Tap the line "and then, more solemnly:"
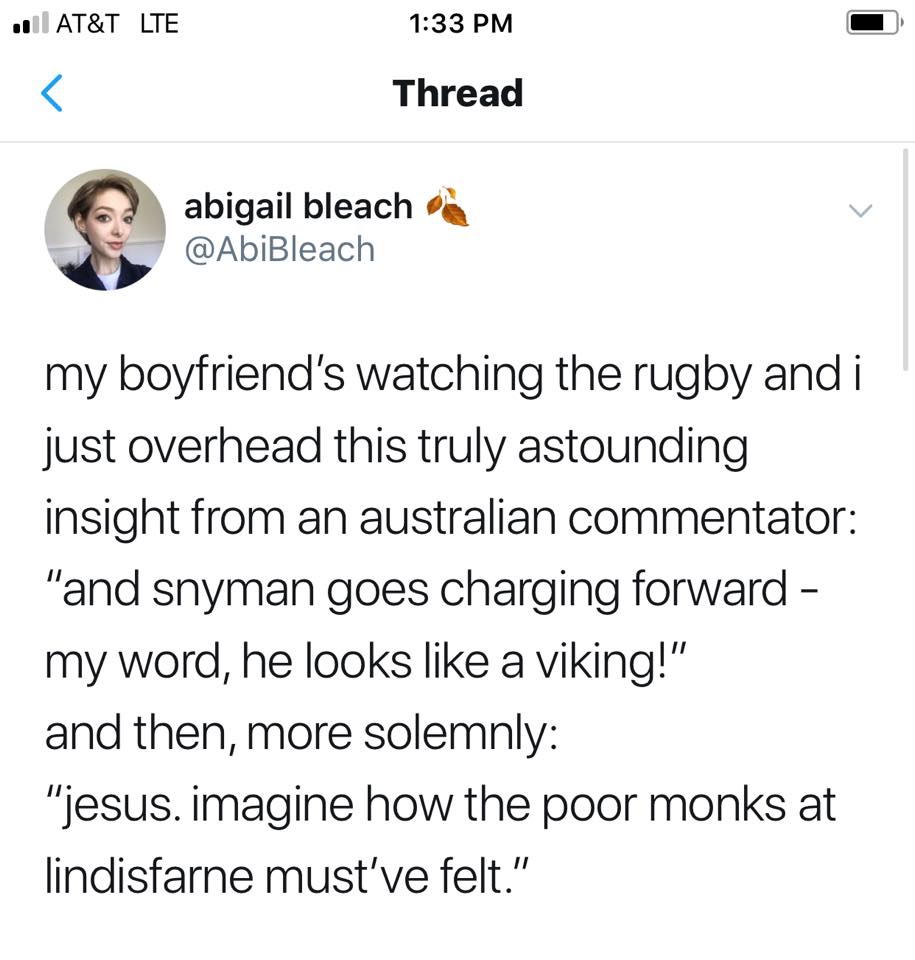This screenshot has height=960, width=915. (x=302, y=734)
